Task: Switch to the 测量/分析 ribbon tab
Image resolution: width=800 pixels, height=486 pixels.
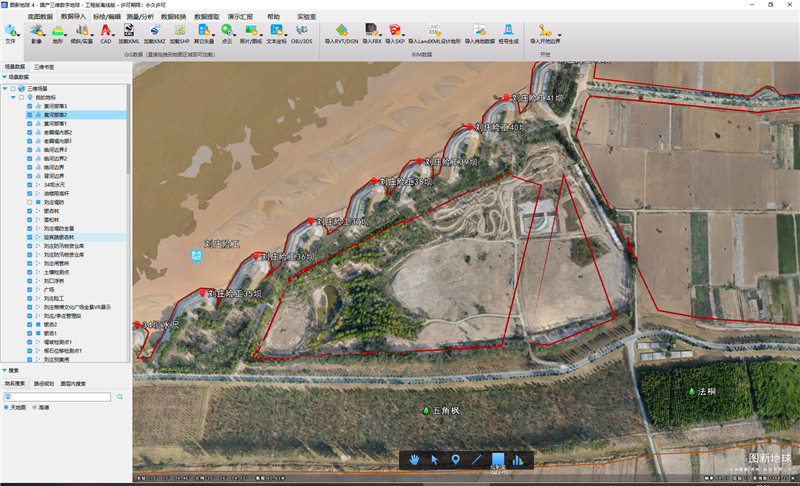Action: pyautogui.click(x=140, y=17)
